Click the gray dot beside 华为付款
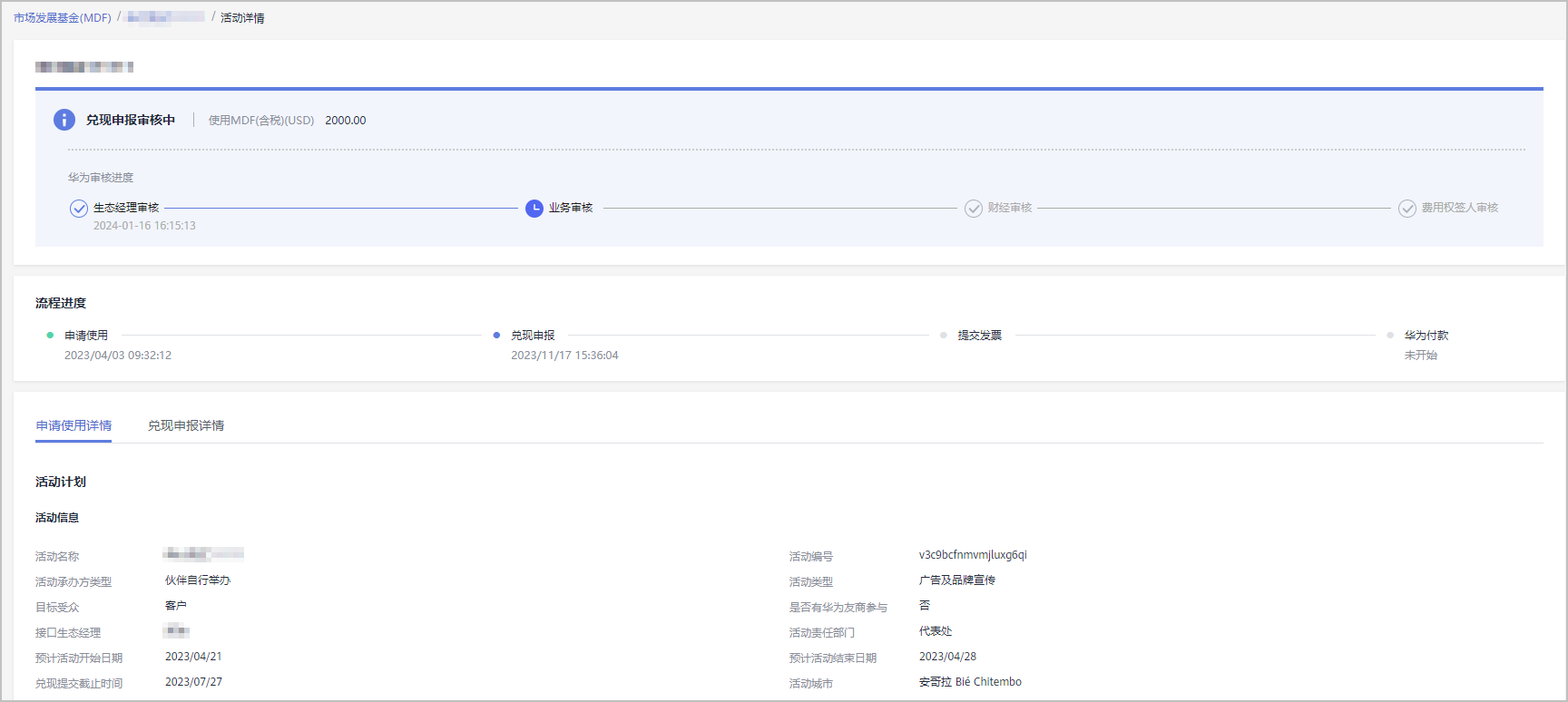 click(1390, 336)
